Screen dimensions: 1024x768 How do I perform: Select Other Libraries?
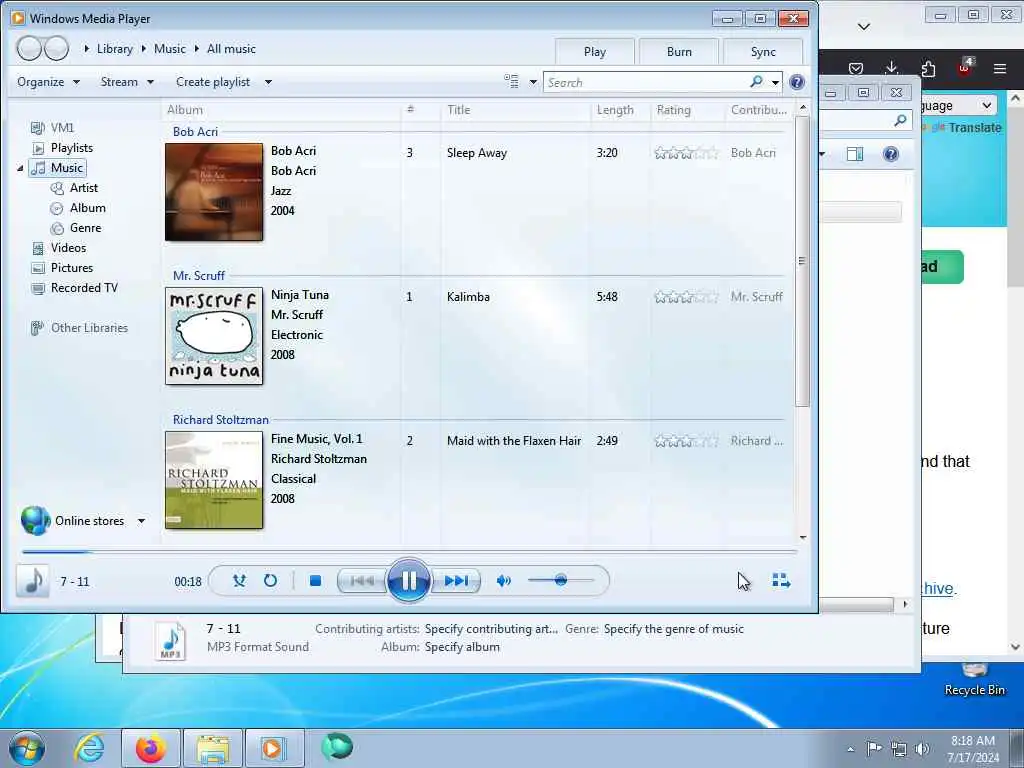[80, 328]
